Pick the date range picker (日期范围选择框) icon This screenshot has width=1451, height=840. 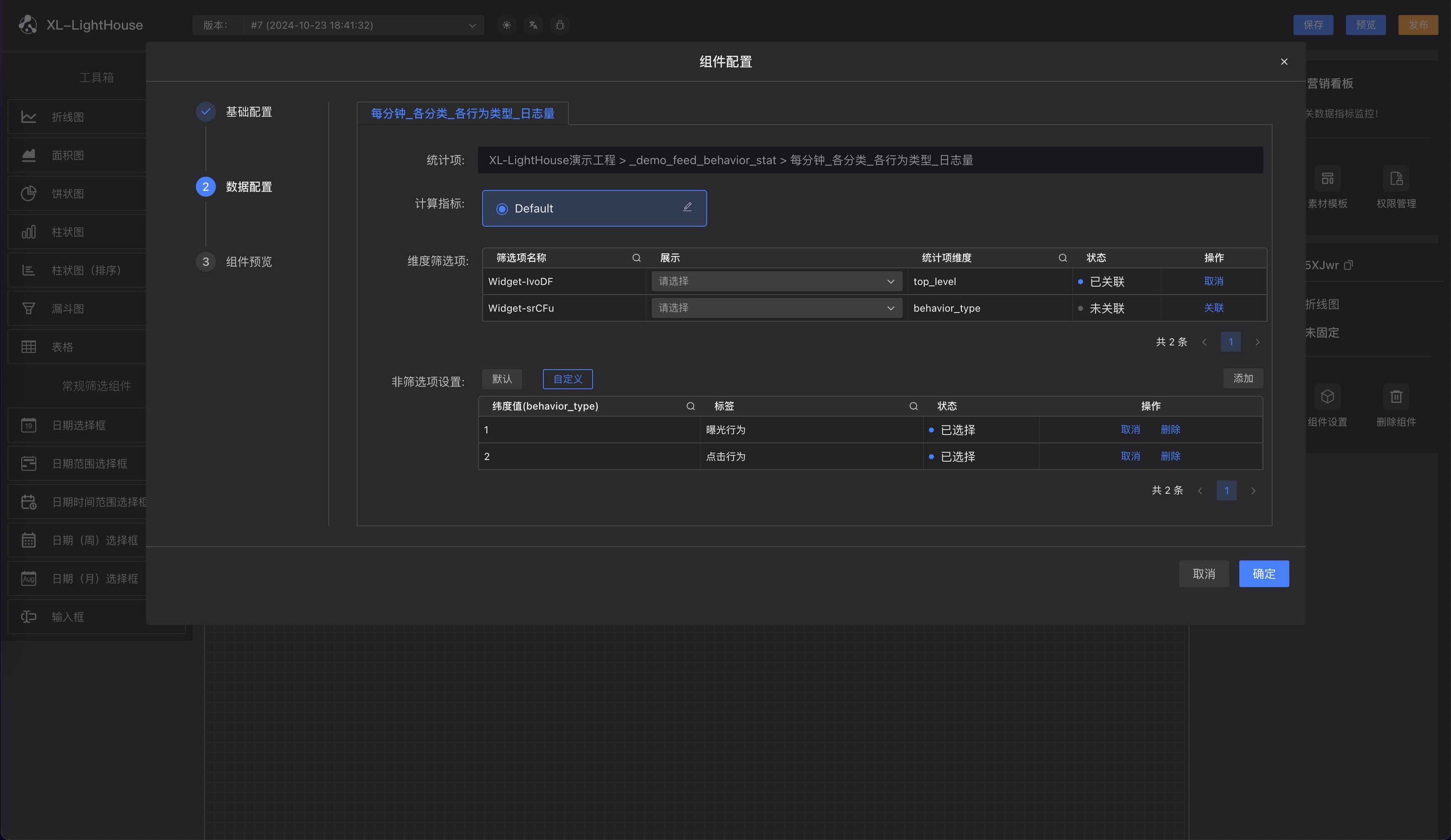pyautogui.click(x=29, y=463)
